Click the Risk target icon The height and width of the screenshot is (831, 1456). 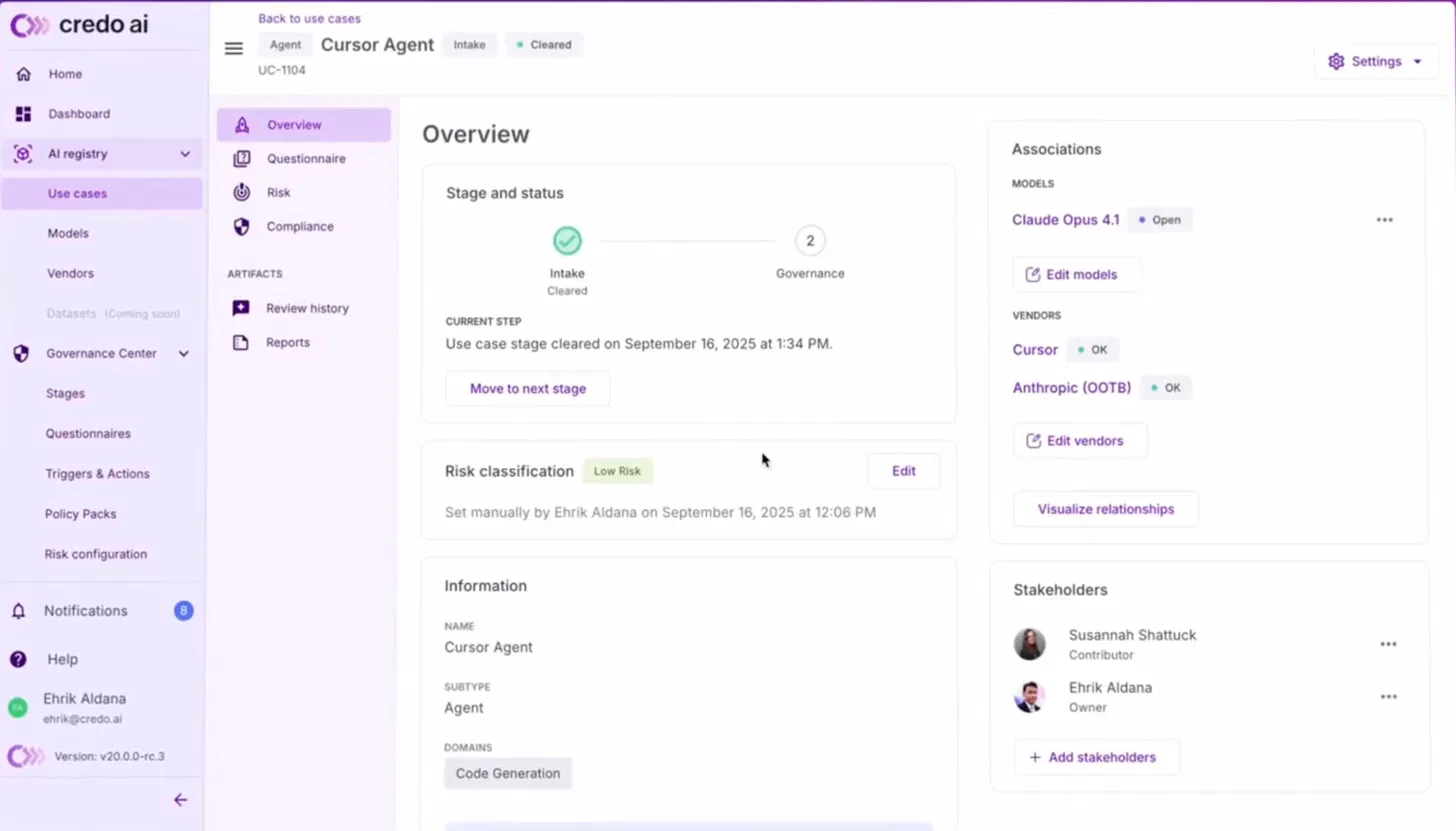point(241,192)
